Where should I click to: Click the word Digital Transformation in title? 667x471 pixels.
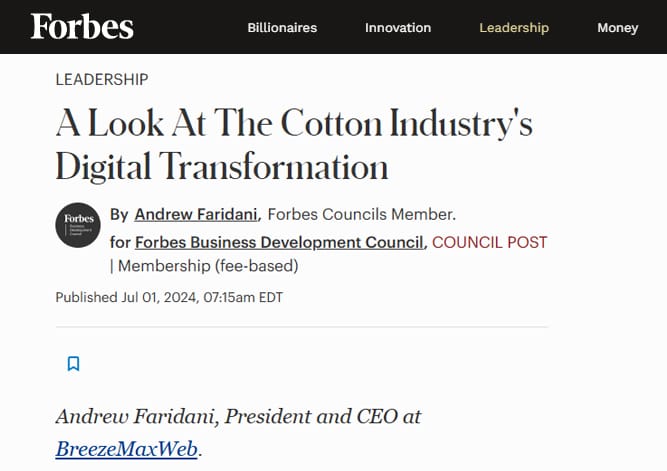coord(222,166)
